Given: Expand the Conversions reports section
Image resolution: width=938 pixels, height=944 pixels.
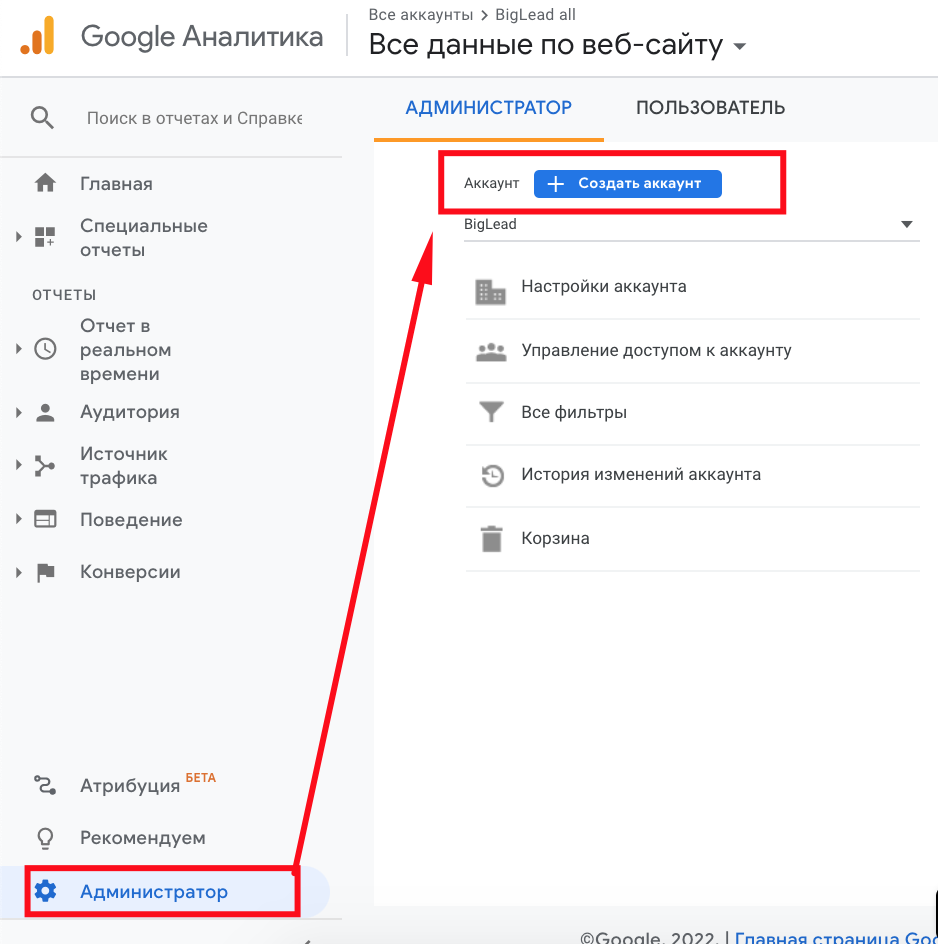Looking at the screenshot, I should coord(18,572).
